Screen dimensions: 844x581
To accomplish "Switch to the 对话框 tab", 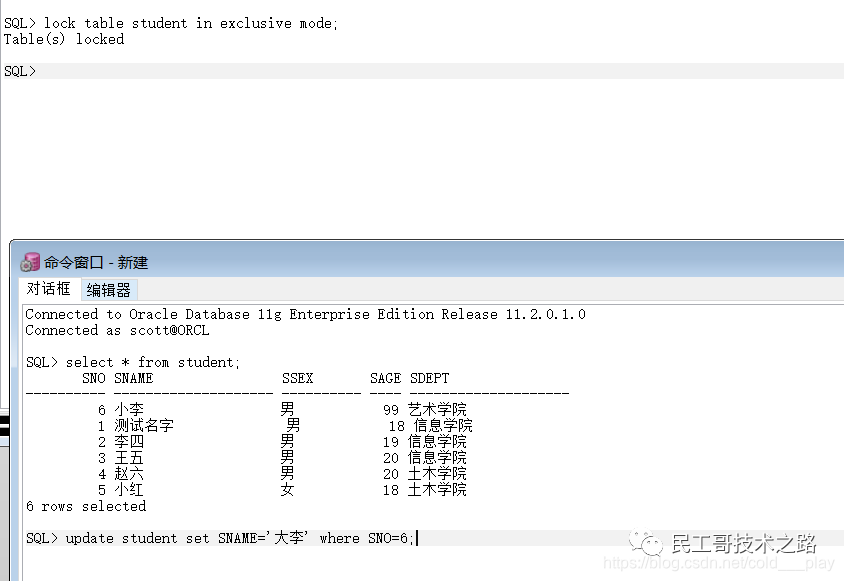I will 48,289.
